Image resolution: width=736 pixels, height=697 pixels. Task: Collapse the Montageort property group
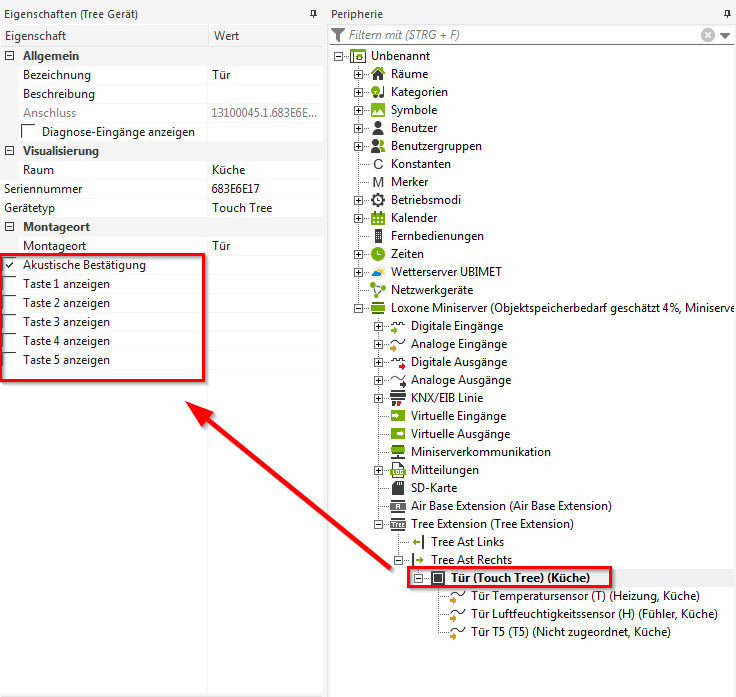pyautogui.click(x=9, y=227)
